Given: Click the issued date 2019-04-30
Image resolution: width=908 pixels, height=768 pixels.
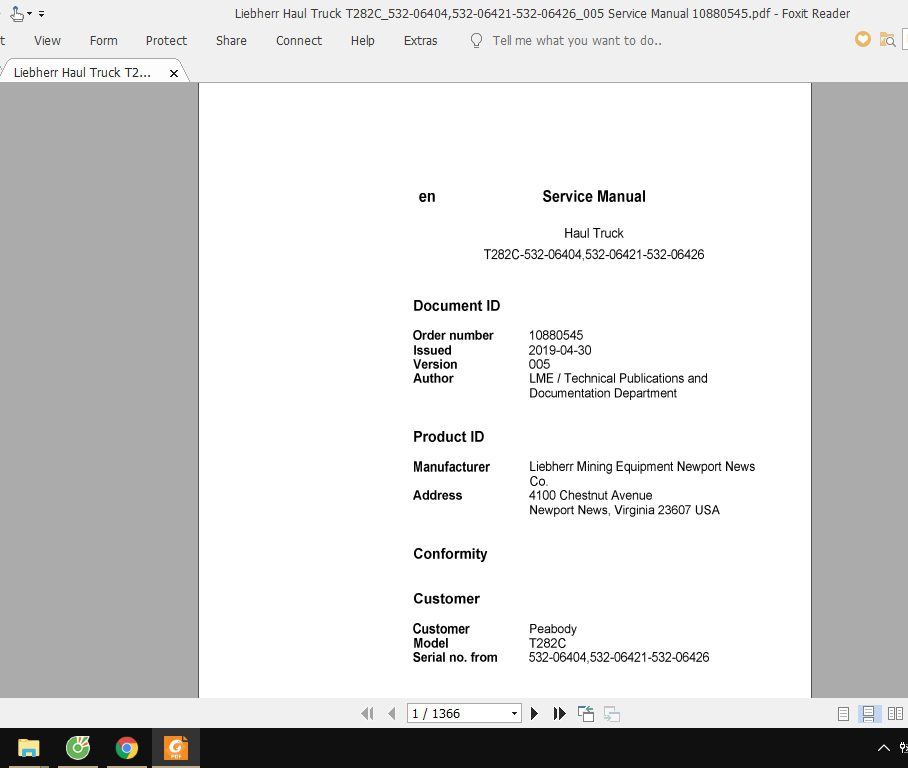Looking at the screenshot, I should point(560,350).
